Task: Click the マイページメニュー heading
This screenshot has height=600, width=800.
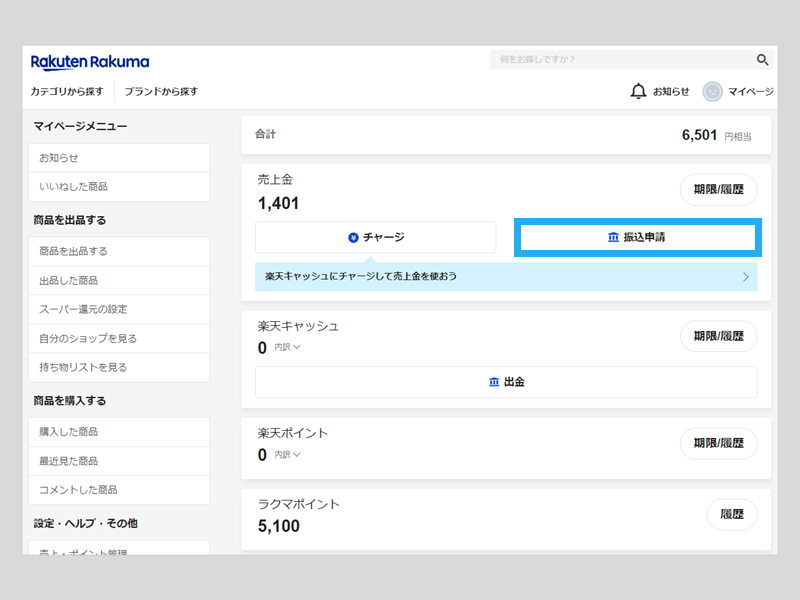Action: [x=80, y=126]
